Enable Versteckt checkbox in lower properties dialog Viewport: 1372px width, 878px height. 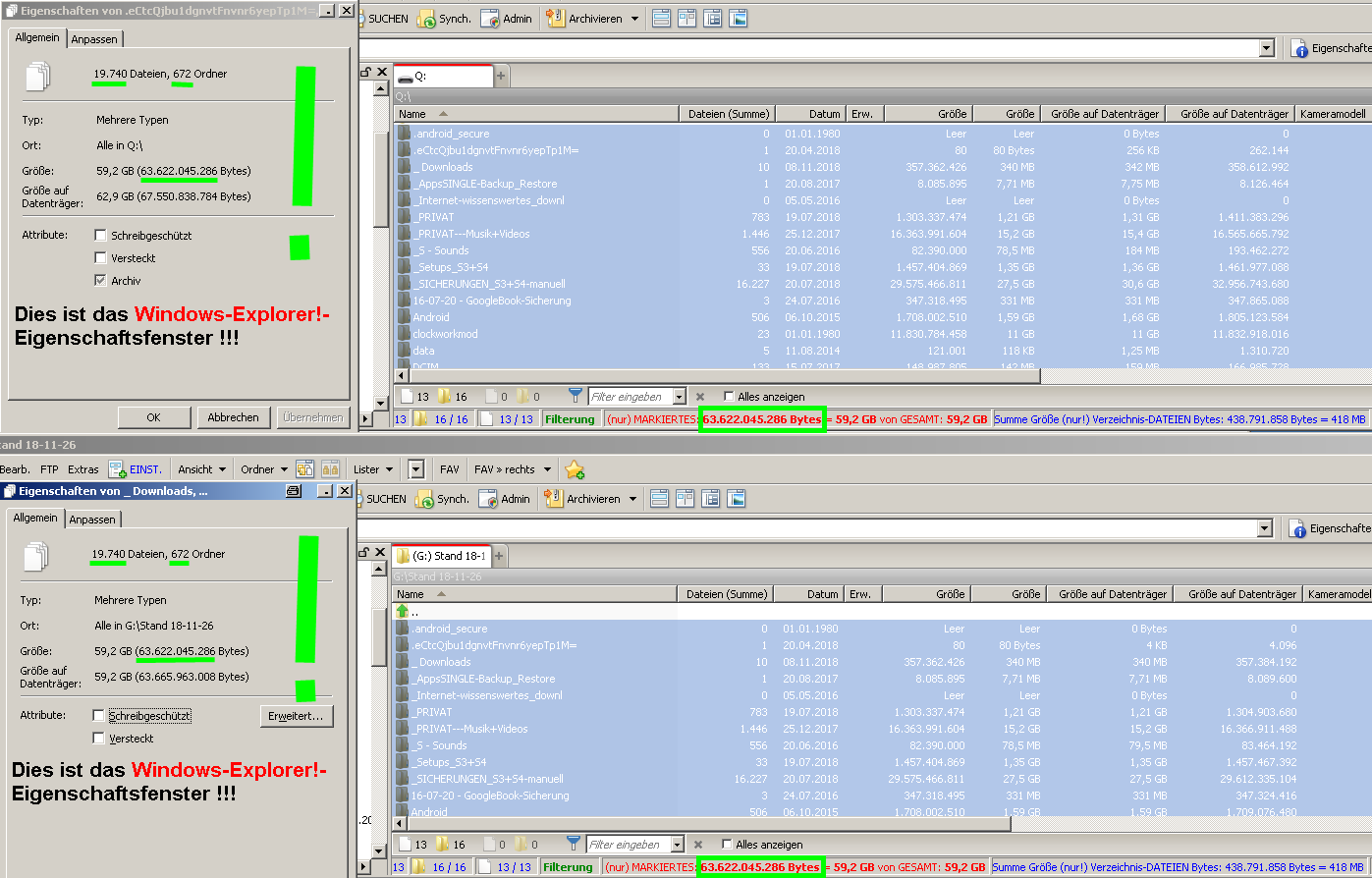[98, 739]
